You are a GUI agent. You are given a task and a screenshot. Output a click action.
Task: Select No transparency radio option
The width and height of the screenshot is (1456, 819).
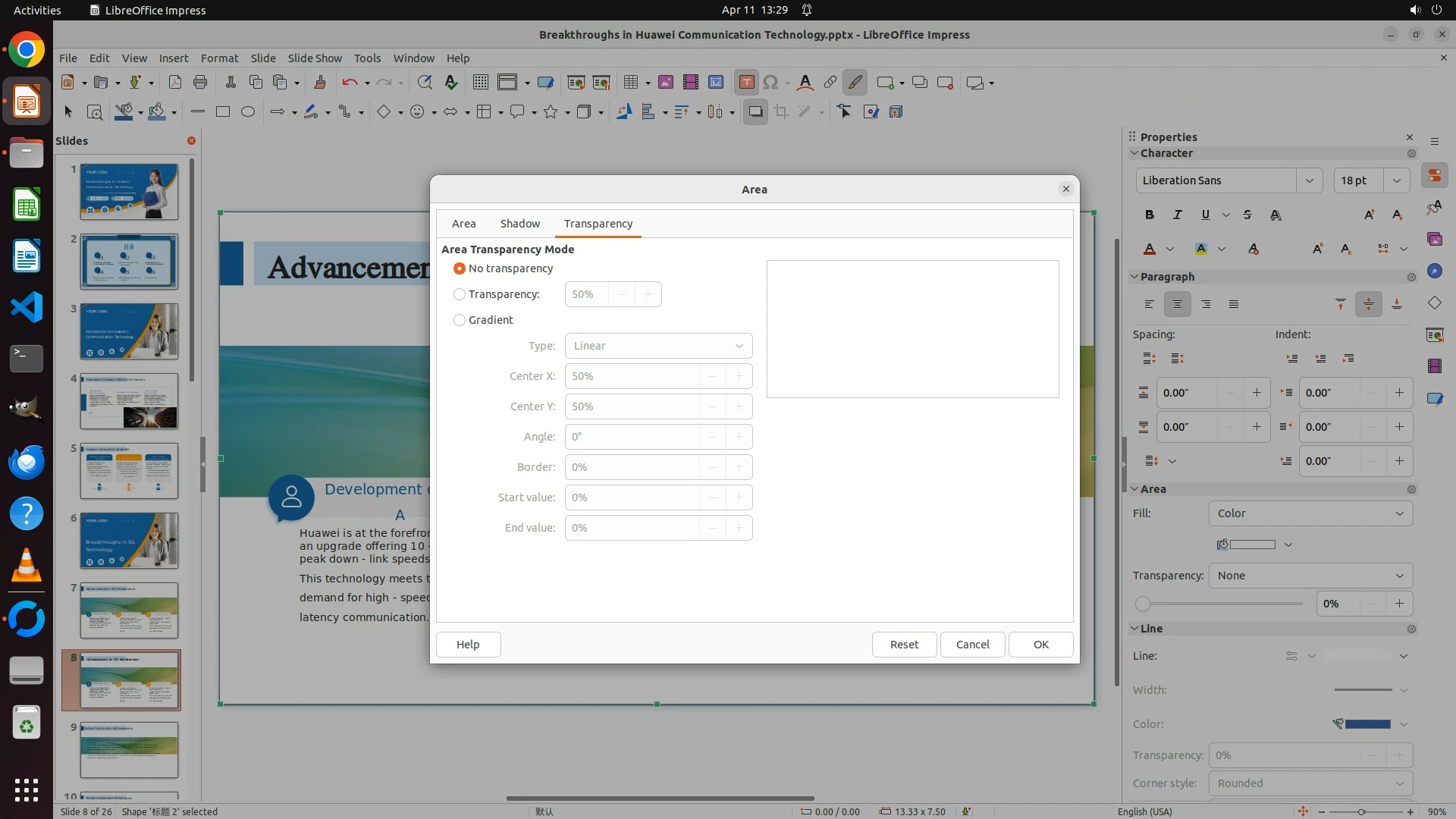click(460, 268)
